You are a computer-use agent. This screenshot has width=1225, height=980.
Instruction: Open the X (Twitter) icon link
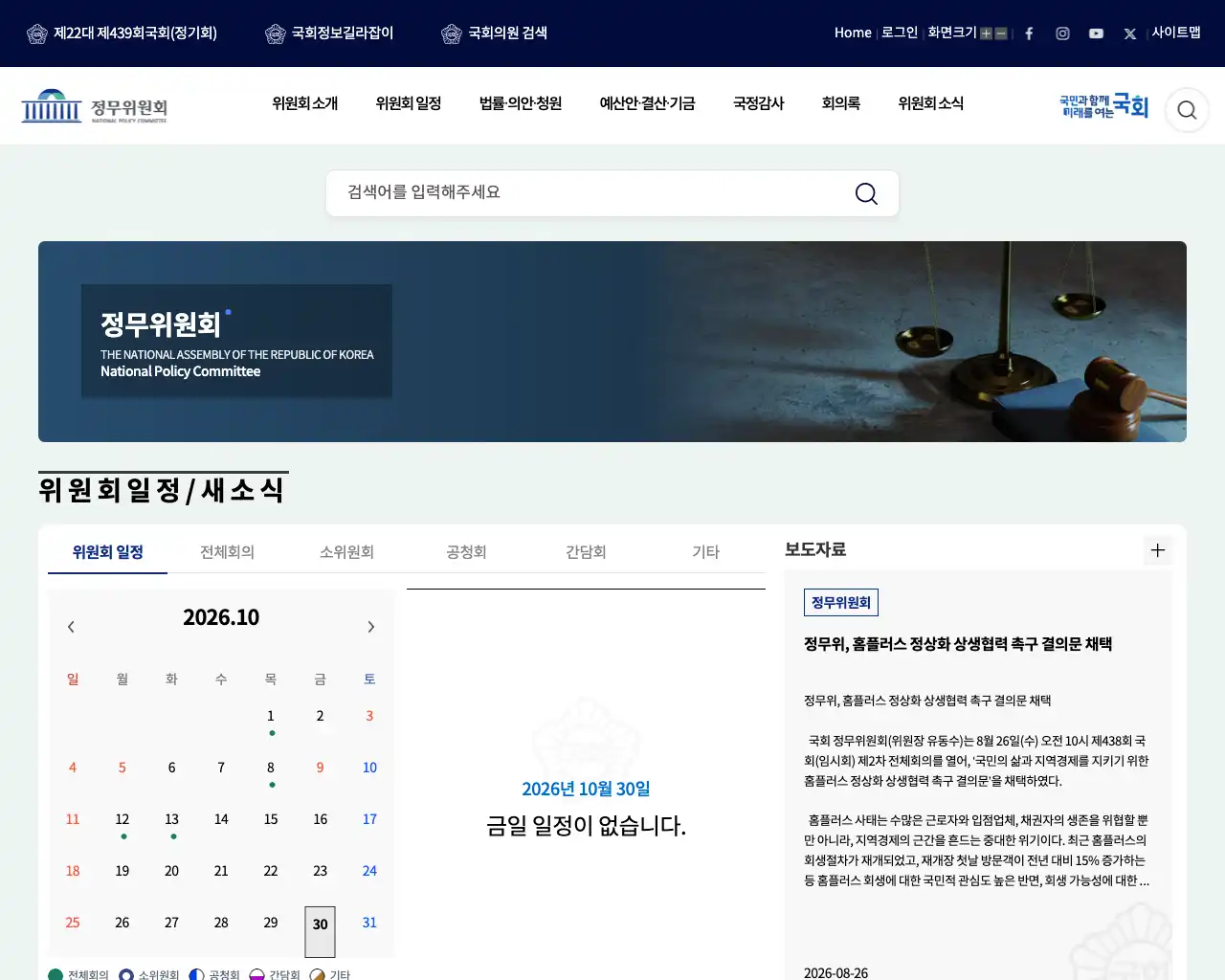(1130, 33)
